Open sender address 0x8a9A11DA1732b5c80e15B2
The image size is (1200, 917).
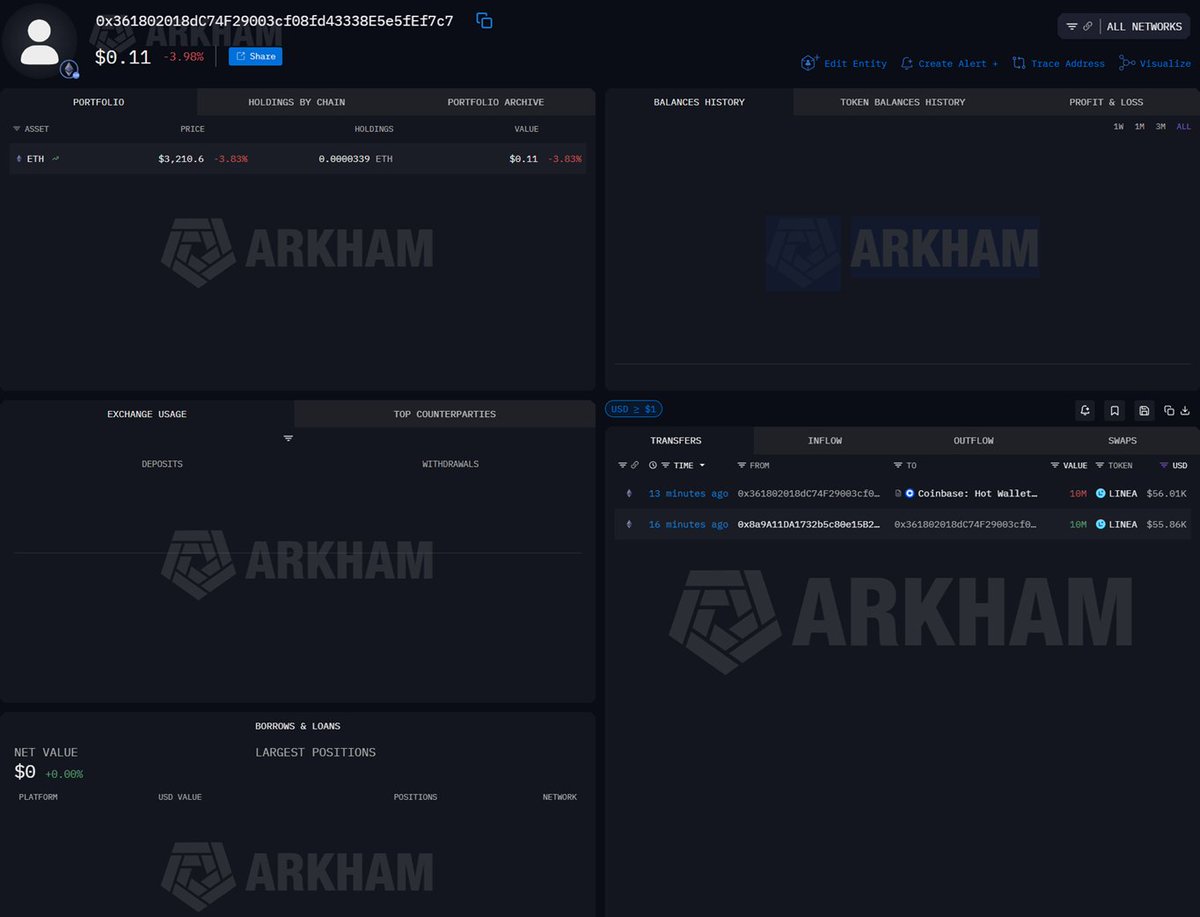809,524
